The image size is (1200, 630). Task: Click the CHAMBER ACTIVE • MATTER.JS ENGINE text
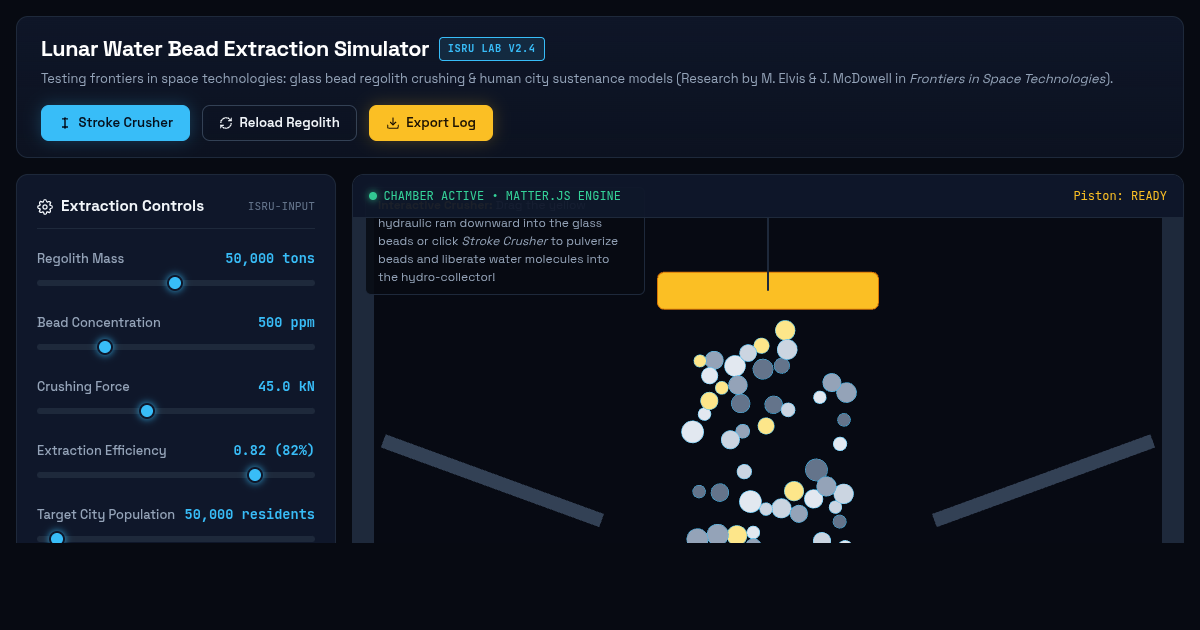[502, 196]
